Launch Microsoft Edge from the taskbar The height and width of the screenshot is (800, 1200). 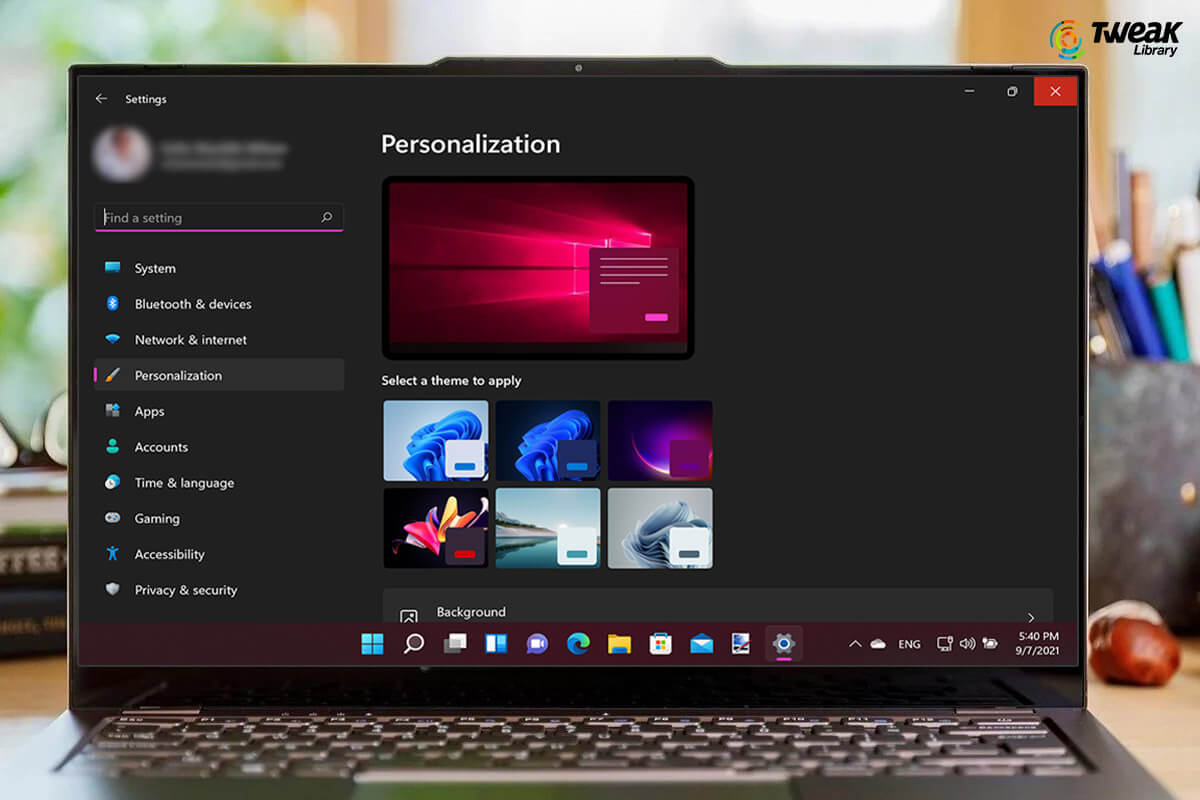coord(578,644)
